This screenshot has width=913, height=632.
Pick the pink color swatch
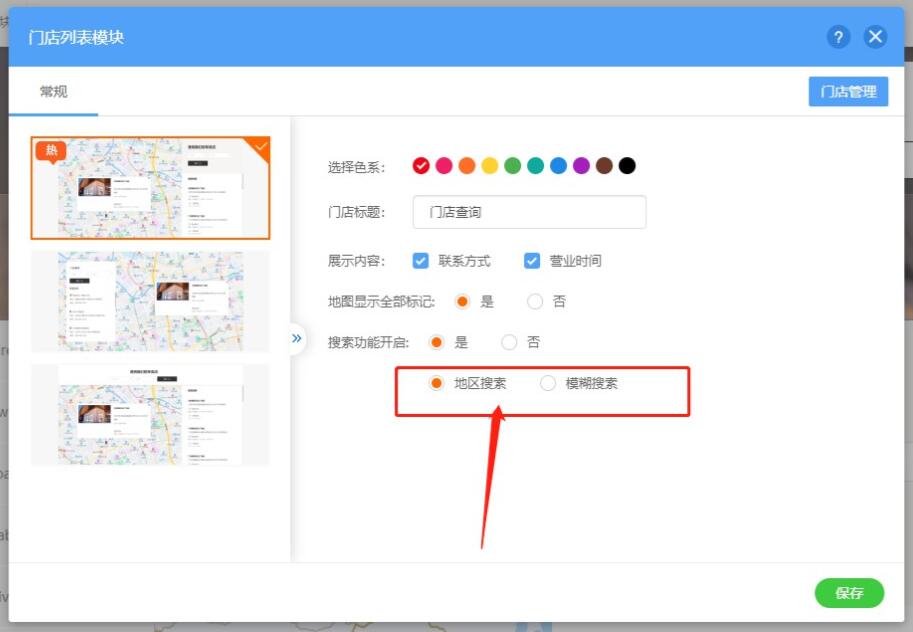(x=444, y=166)
